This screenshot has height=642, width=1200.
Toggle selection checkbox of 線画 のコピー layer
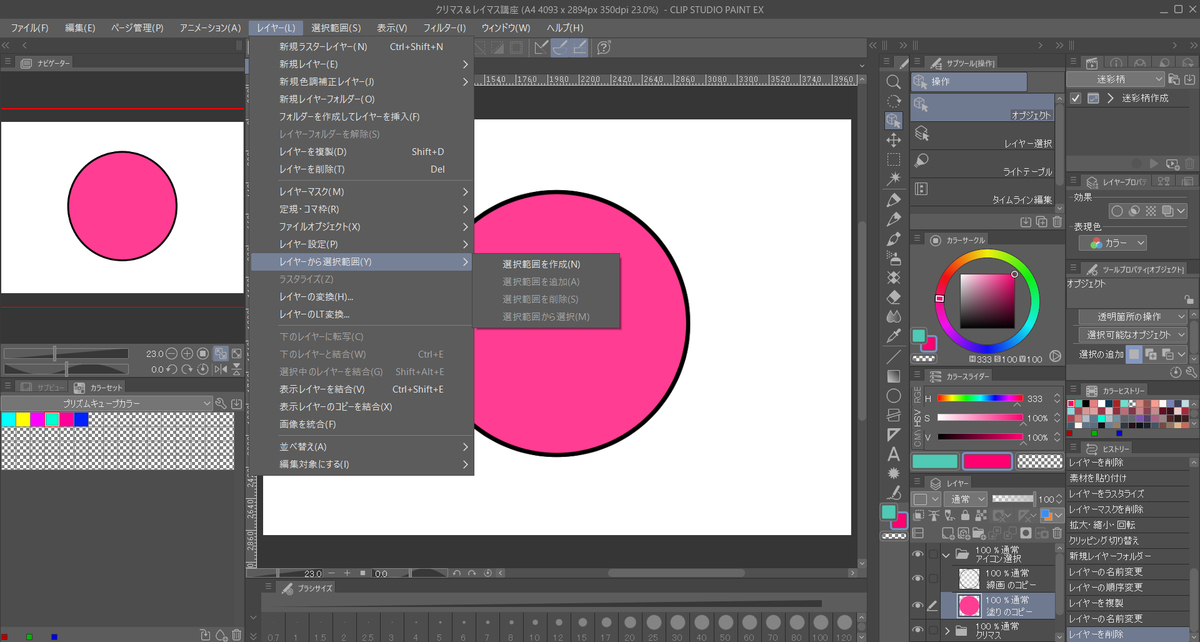(x=934, y=578)
